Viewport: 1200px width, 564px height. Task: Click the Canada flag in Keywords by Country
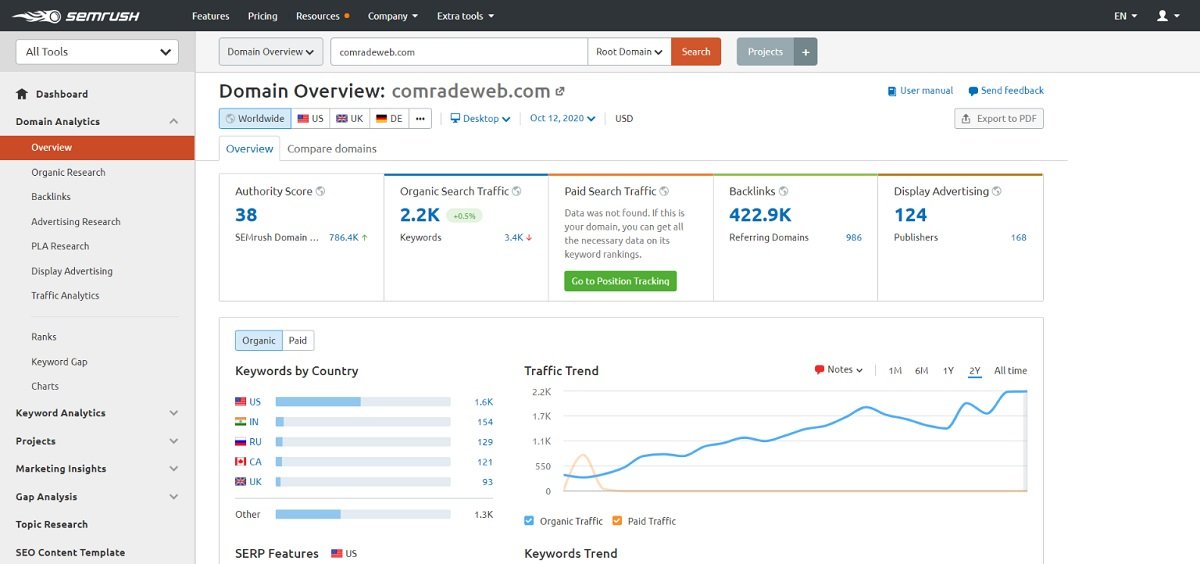click(x=240, y=462)
